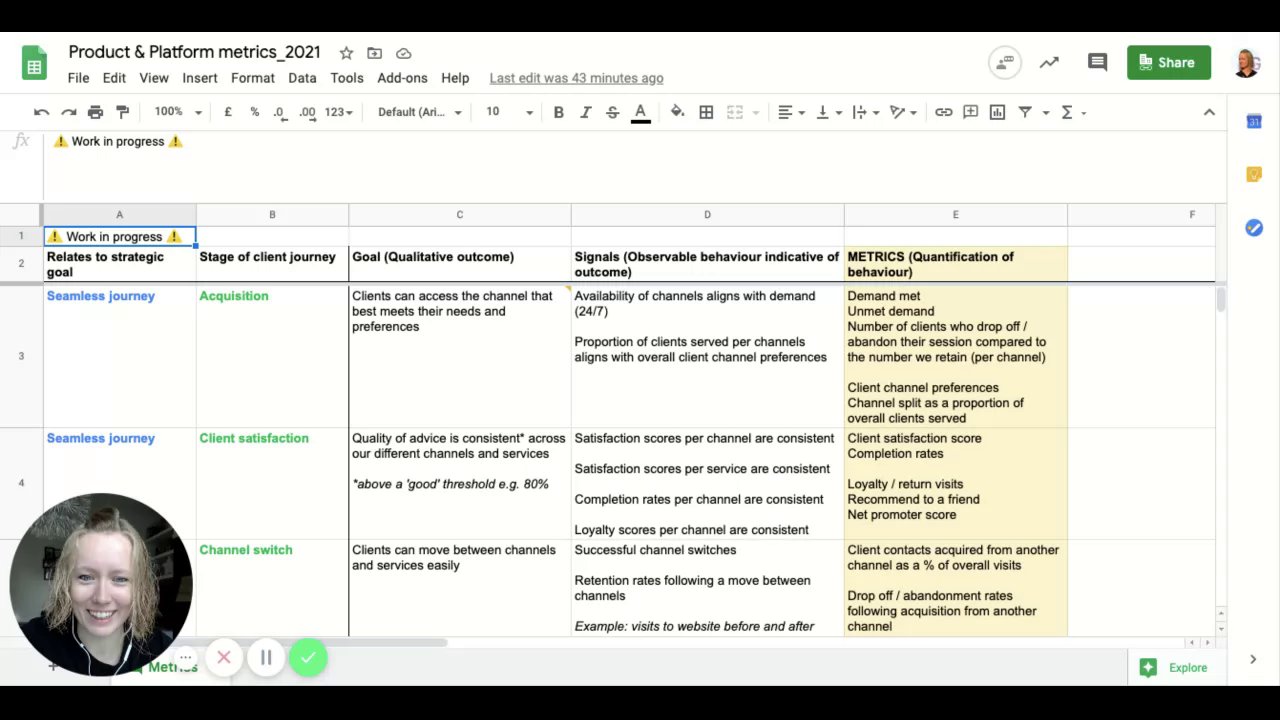Collapse the menus with the up chevron

tap(1209, 112)
